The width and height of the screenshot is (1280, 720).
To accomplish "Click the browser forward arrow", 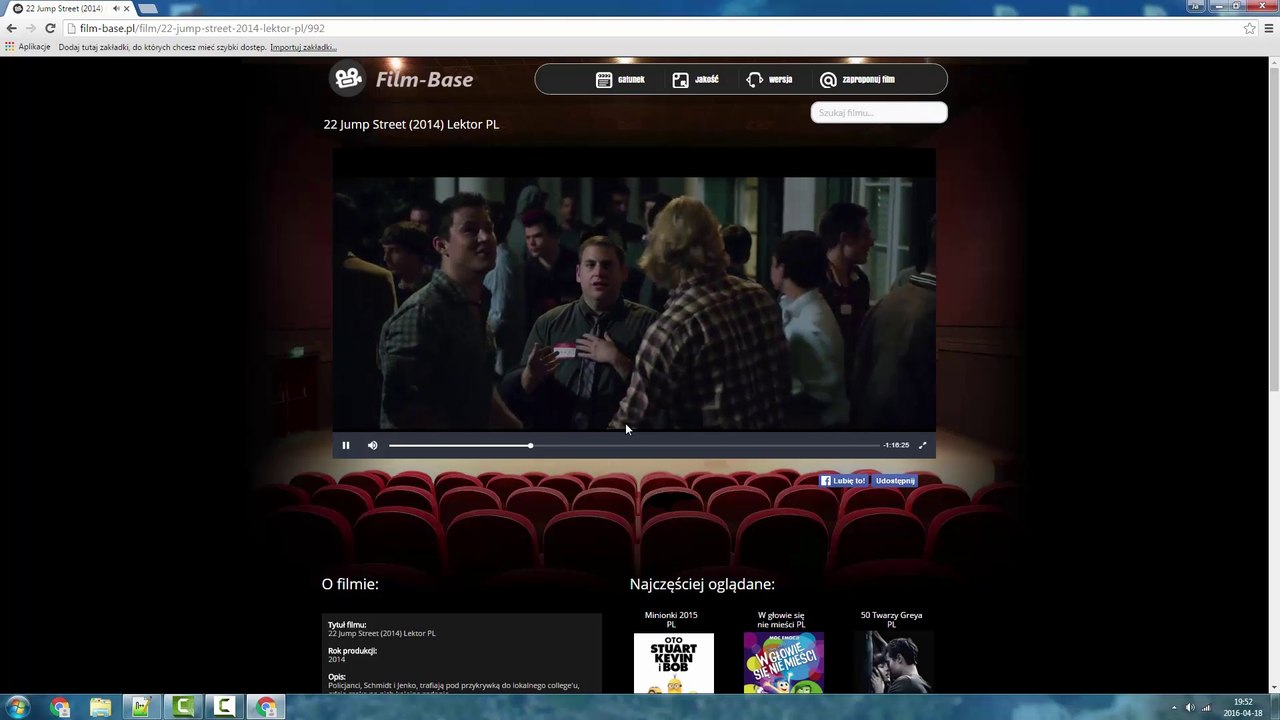I will [x=31, y=28].
